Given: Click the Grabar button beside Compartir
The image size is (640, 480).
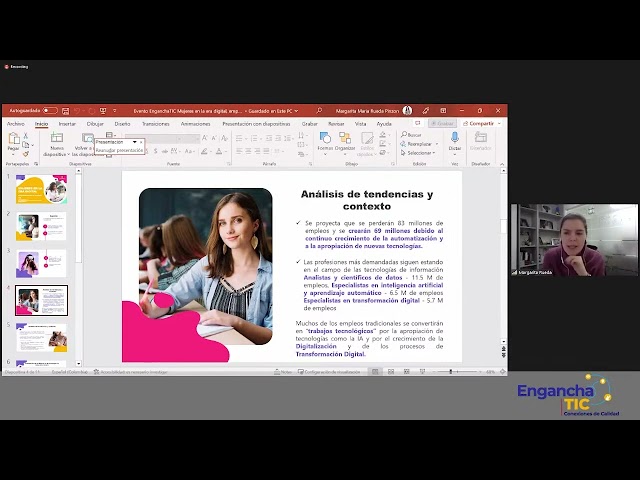Looking at the screenshot, I should [442, 123].
